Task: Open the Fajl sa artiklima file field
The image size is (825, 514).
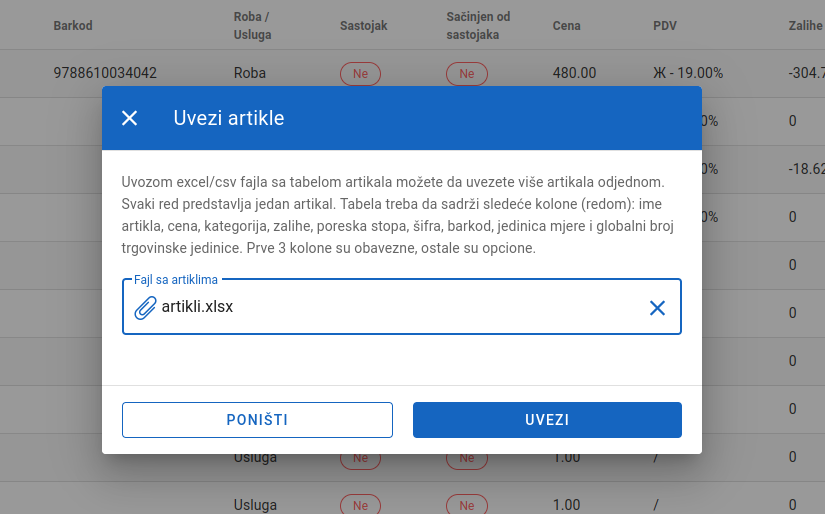Action: (402, 307)
